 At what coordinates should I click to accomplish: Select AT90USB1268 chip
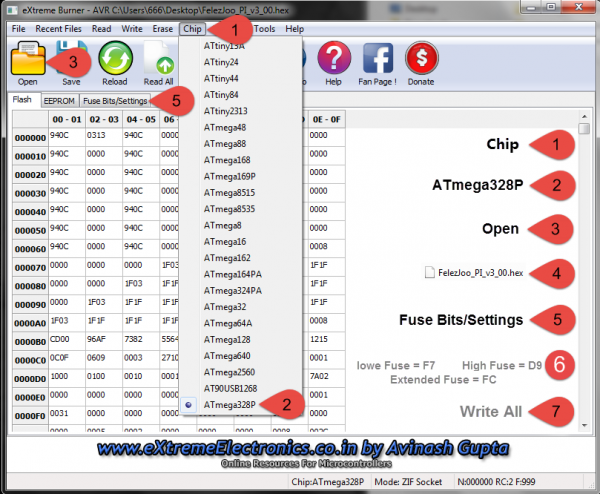(241, 389)
